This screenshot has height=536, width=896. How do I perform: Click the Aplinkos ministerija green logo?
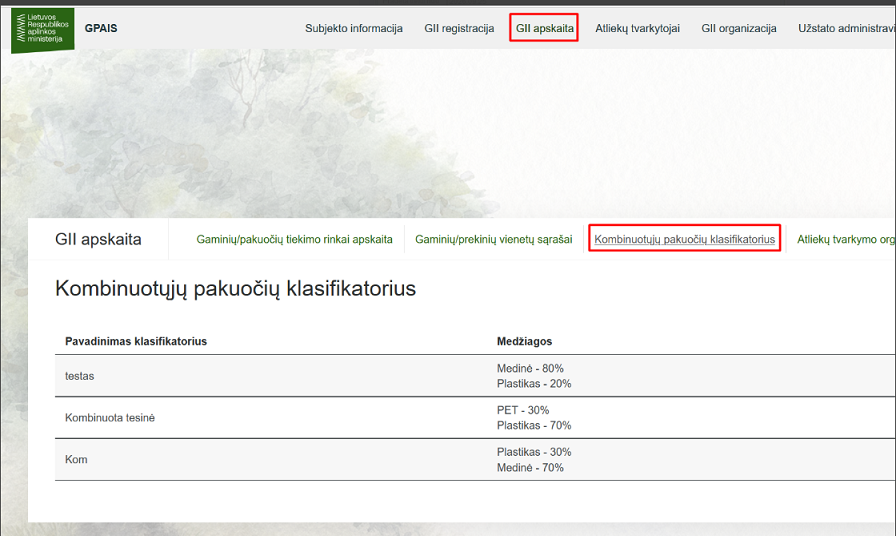[x=43, y=30]
